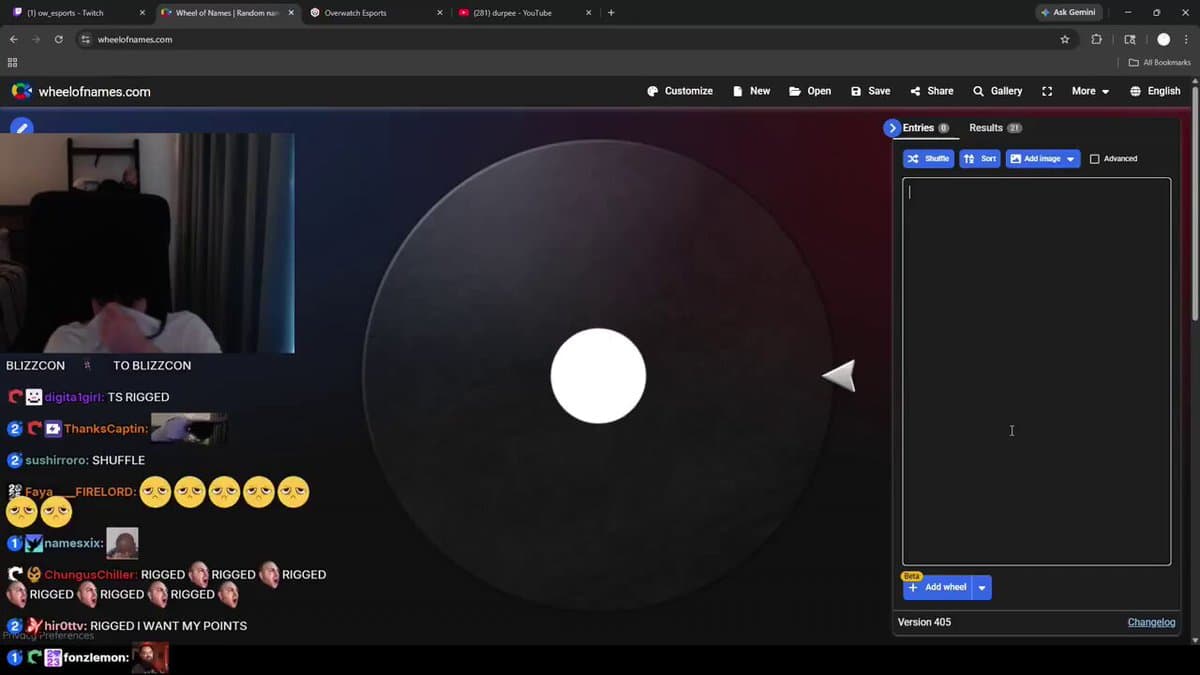The width and height of the screenshot is (1200, 675).
Task: Collapse the entries panel with the blue arrow
Action: (x=892, y=128)
